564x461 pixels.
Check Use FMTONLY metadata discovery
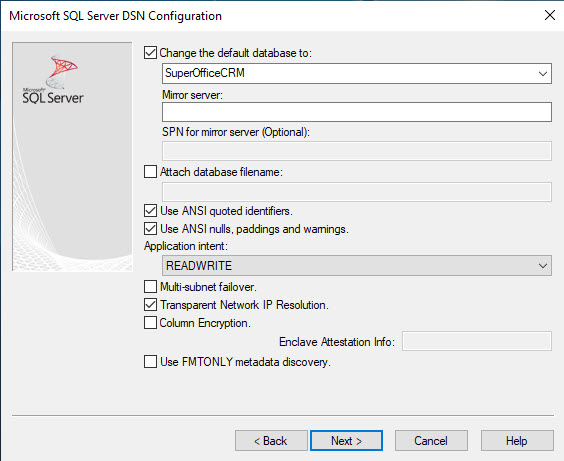coord(150,361)
